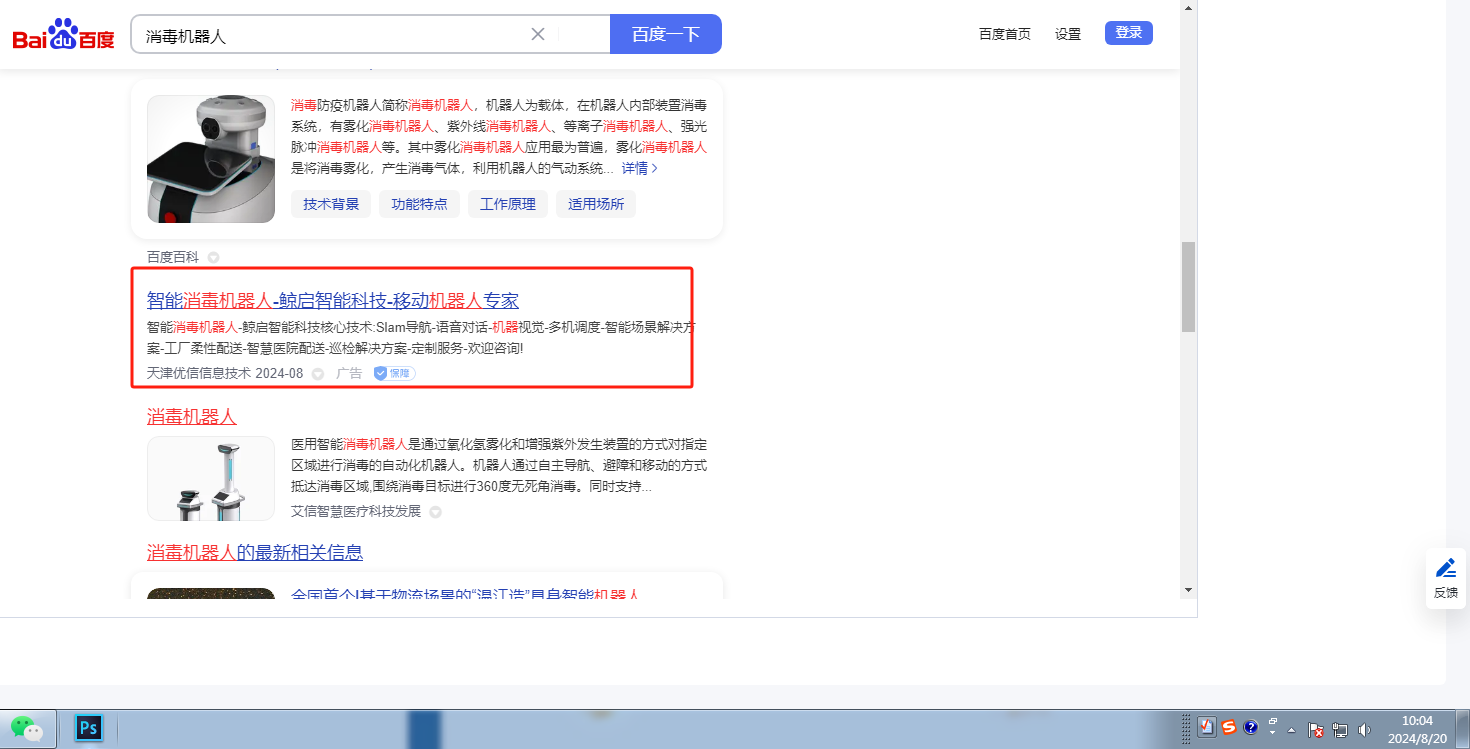Expand dropdown arrow next to 百度百科
Screen dimensions: 1470x749
[x=213, y=258]
